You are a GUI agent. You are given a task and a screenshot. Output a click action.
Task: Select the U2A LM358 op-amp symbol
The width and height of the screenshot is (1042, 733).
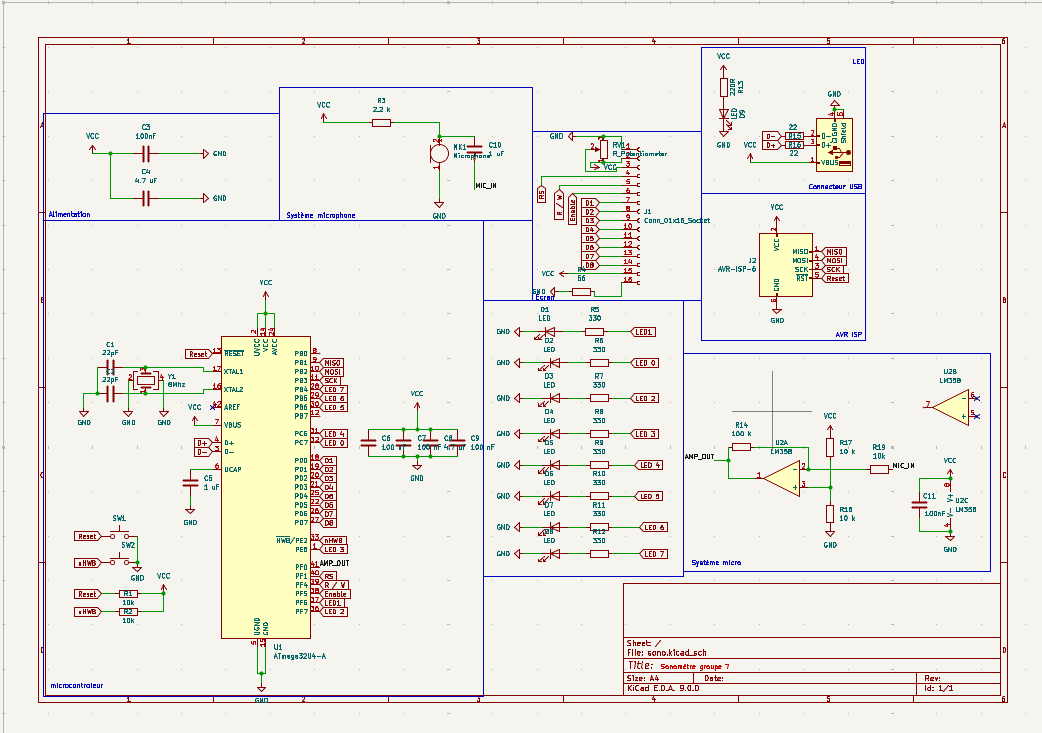point(780,477)
